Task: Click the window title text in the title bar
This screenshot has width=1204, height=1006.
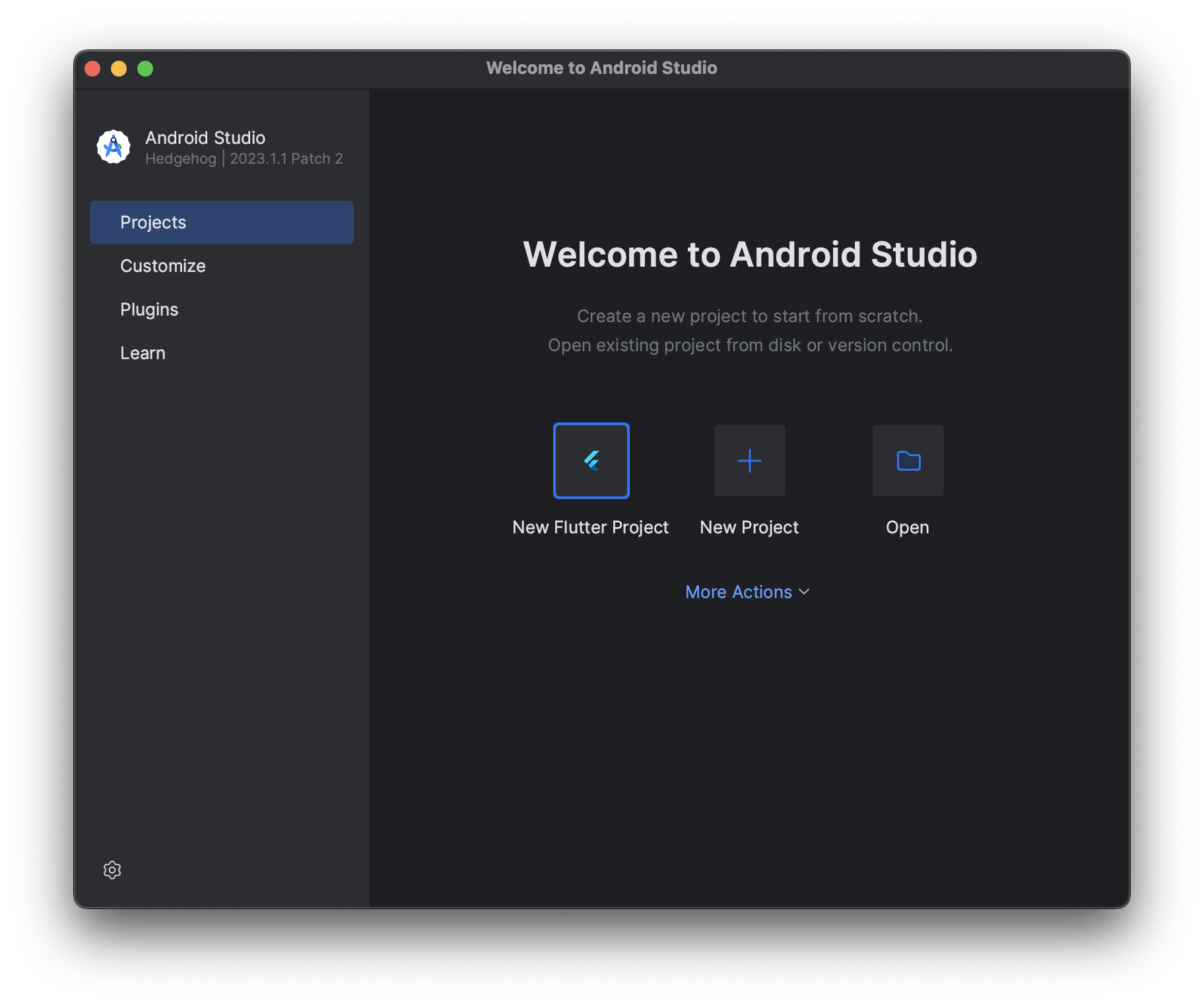Action: pyautogui.click(x=601, y=68)
